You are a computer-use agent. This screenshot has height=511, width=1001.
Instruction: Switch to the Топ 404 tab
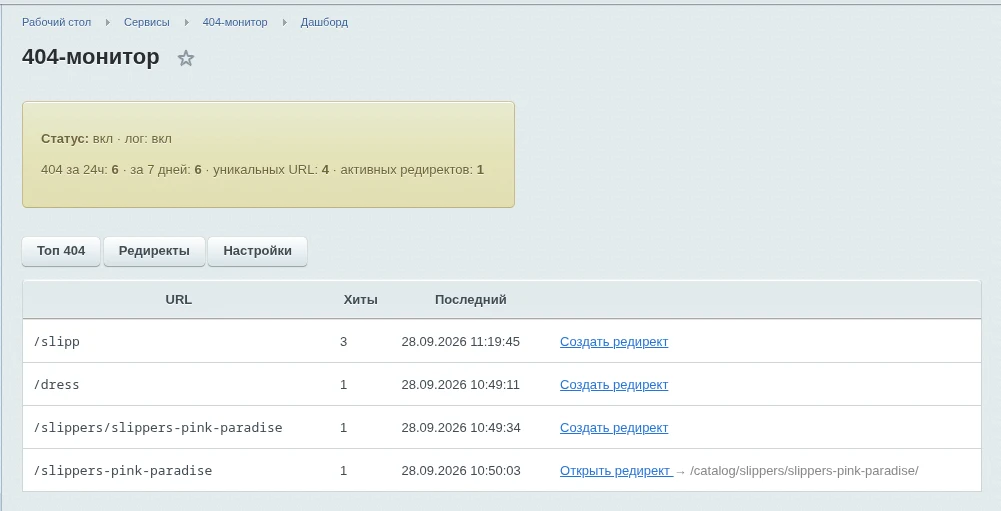[x=61, y=251]
